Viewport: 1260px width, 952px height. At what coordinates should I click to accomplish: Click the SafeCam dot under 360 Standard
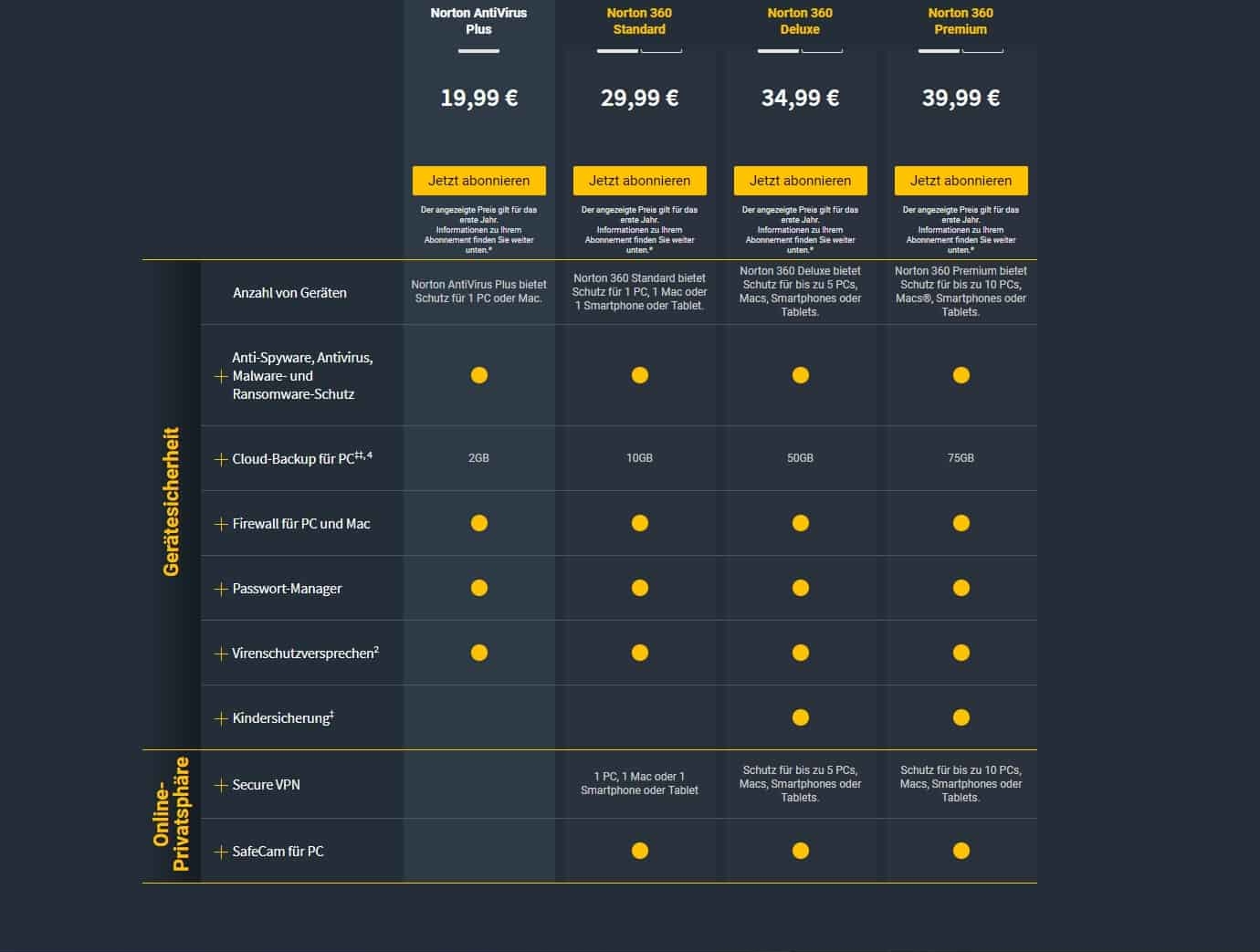coord(639,851)
